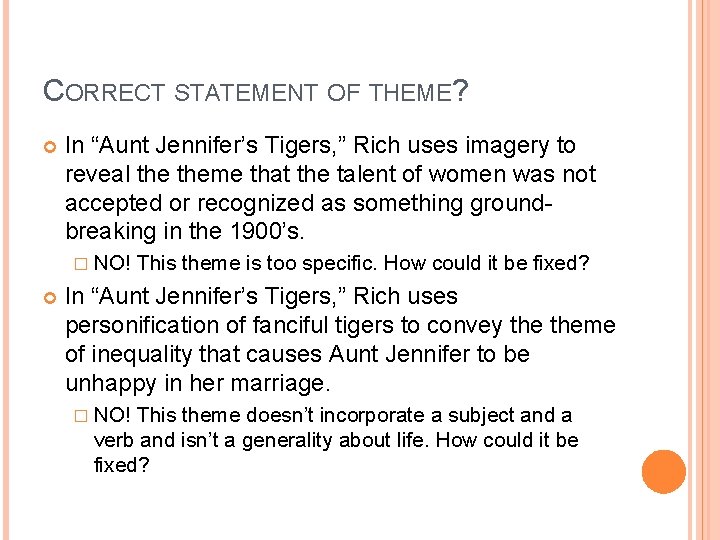Click the first orange ring bullet
Screen dimensions: 720x540
50,147
